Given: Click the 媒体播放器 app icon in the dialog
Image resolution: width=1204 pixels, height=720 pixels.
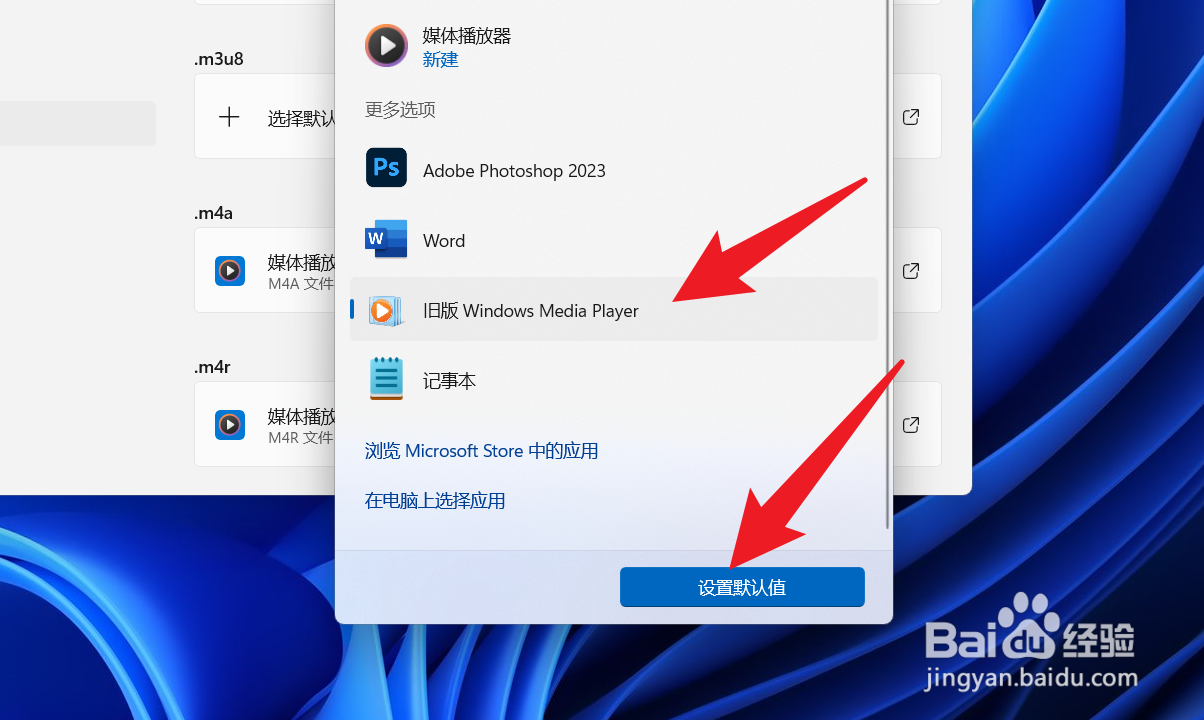Looking at the screenshot, I should click(386, 46).
